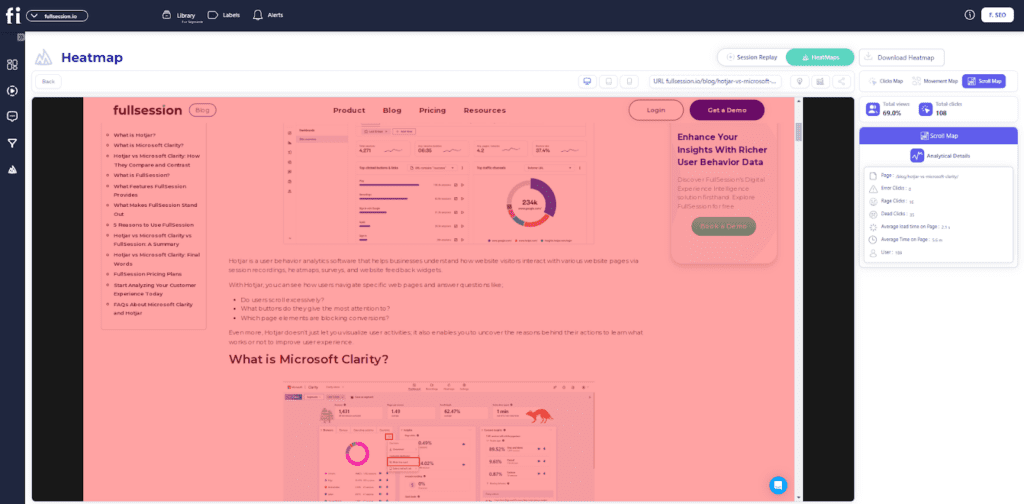Open the fullsession.io site dropdown
This screenshot has width=1024, height=504.
point(57,16)
